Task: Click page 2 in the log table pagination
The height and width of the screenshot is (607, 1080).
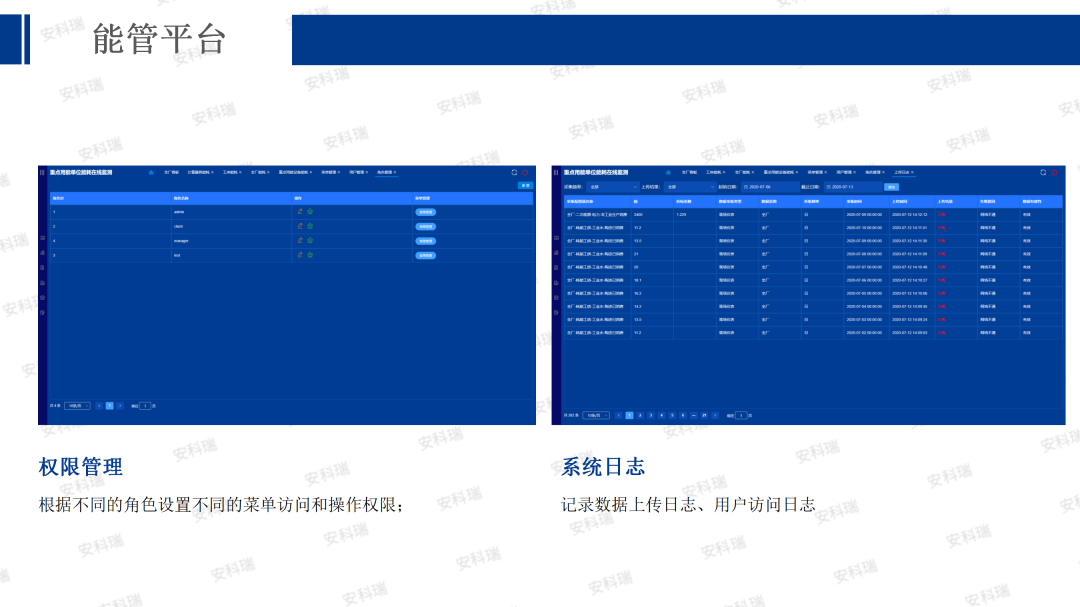Action: point(640,415)
